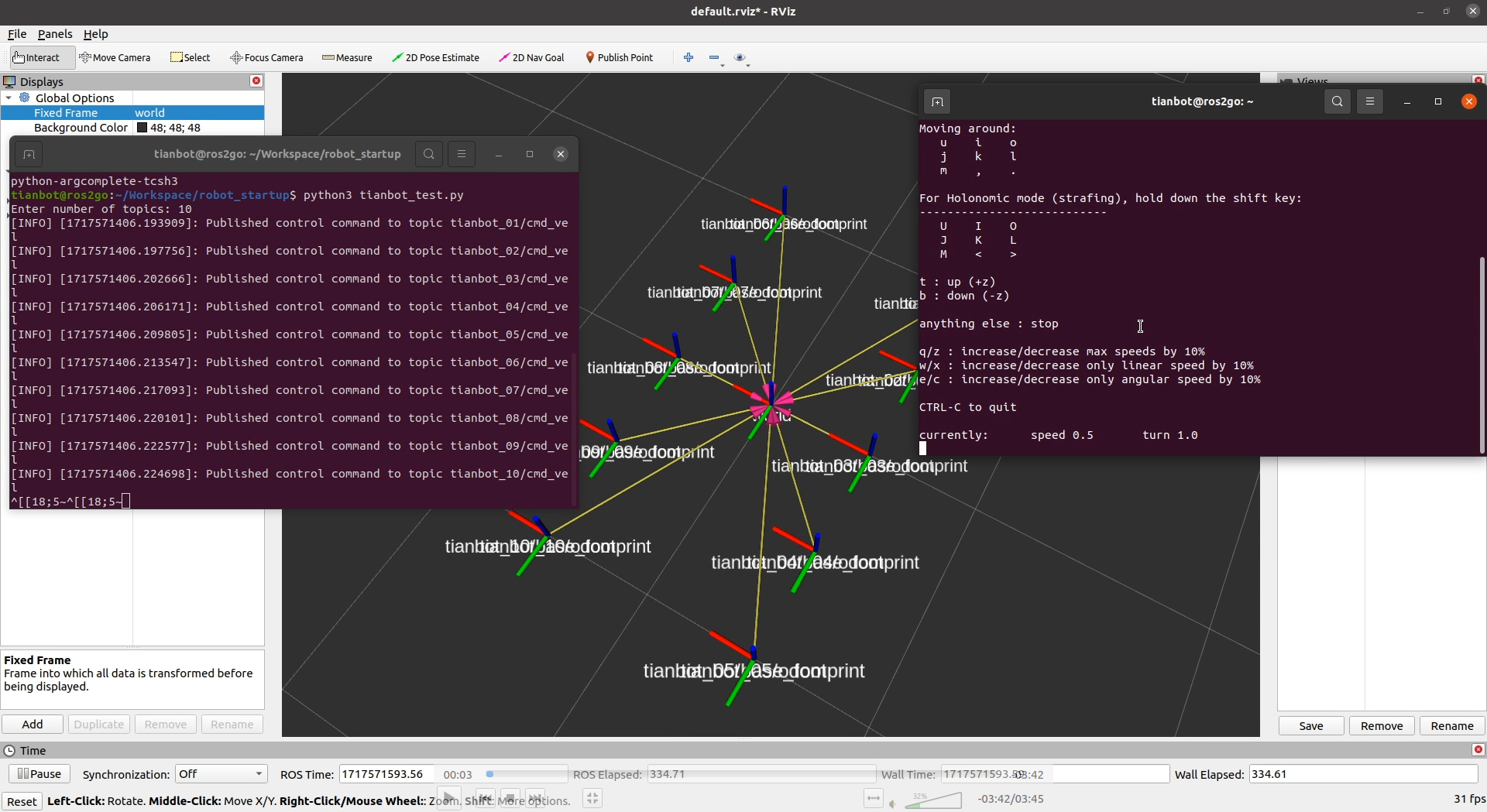Click the Background Color swatch
The height and width of the screenshot is (812, 1487).
pyautogui.click(x=142, y=128)
